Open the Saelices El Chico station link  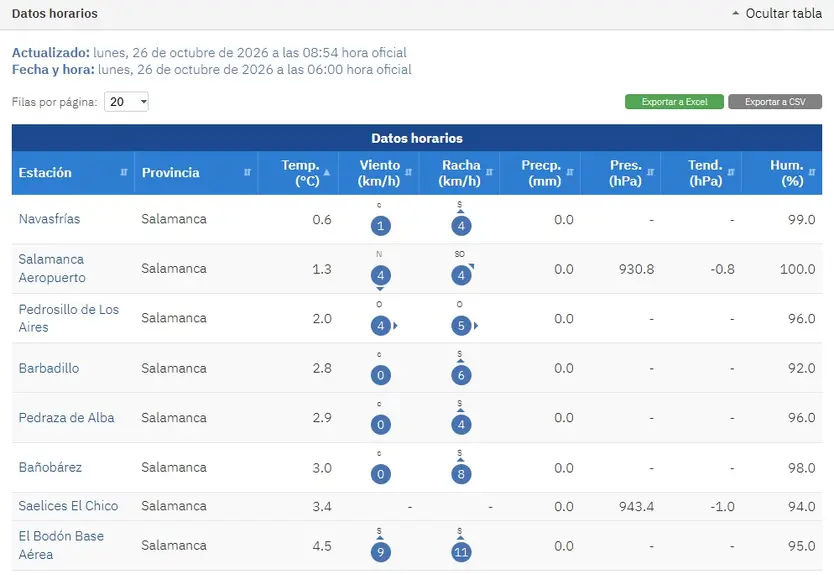[68, 506]
